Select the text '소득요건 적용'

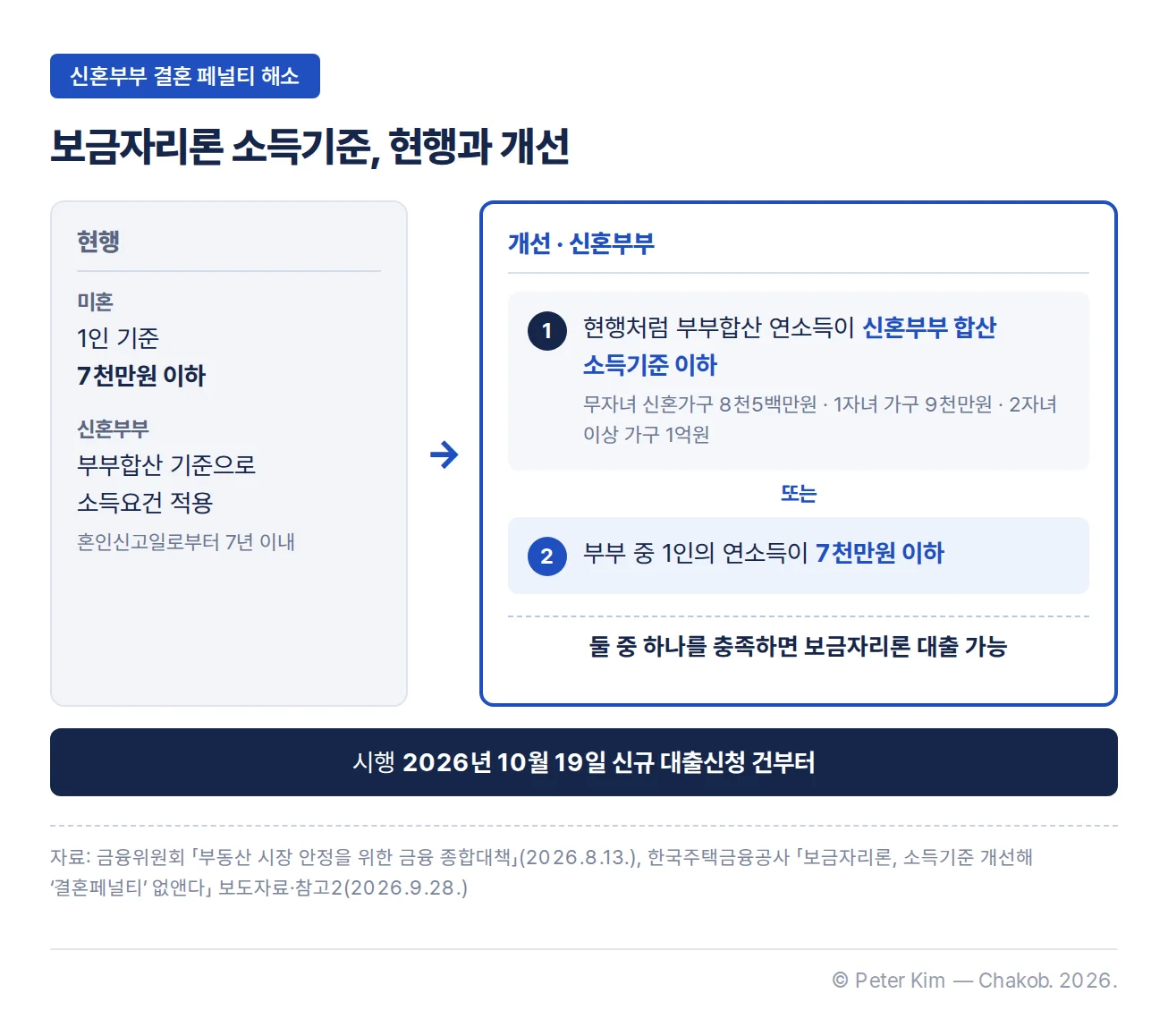145,503
